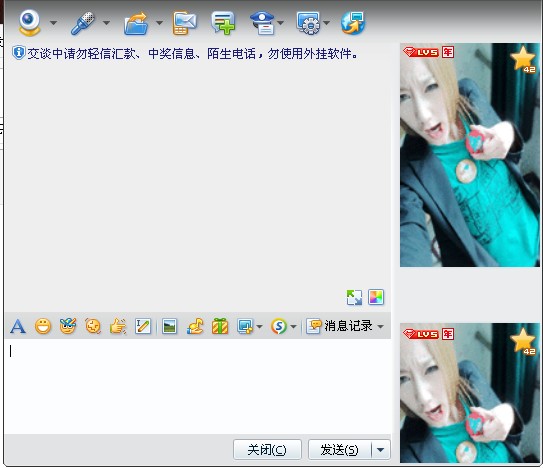The image size is (543, 468).
Task: Click the star 42 badge on top avatar
Action: tap(523, 59)
